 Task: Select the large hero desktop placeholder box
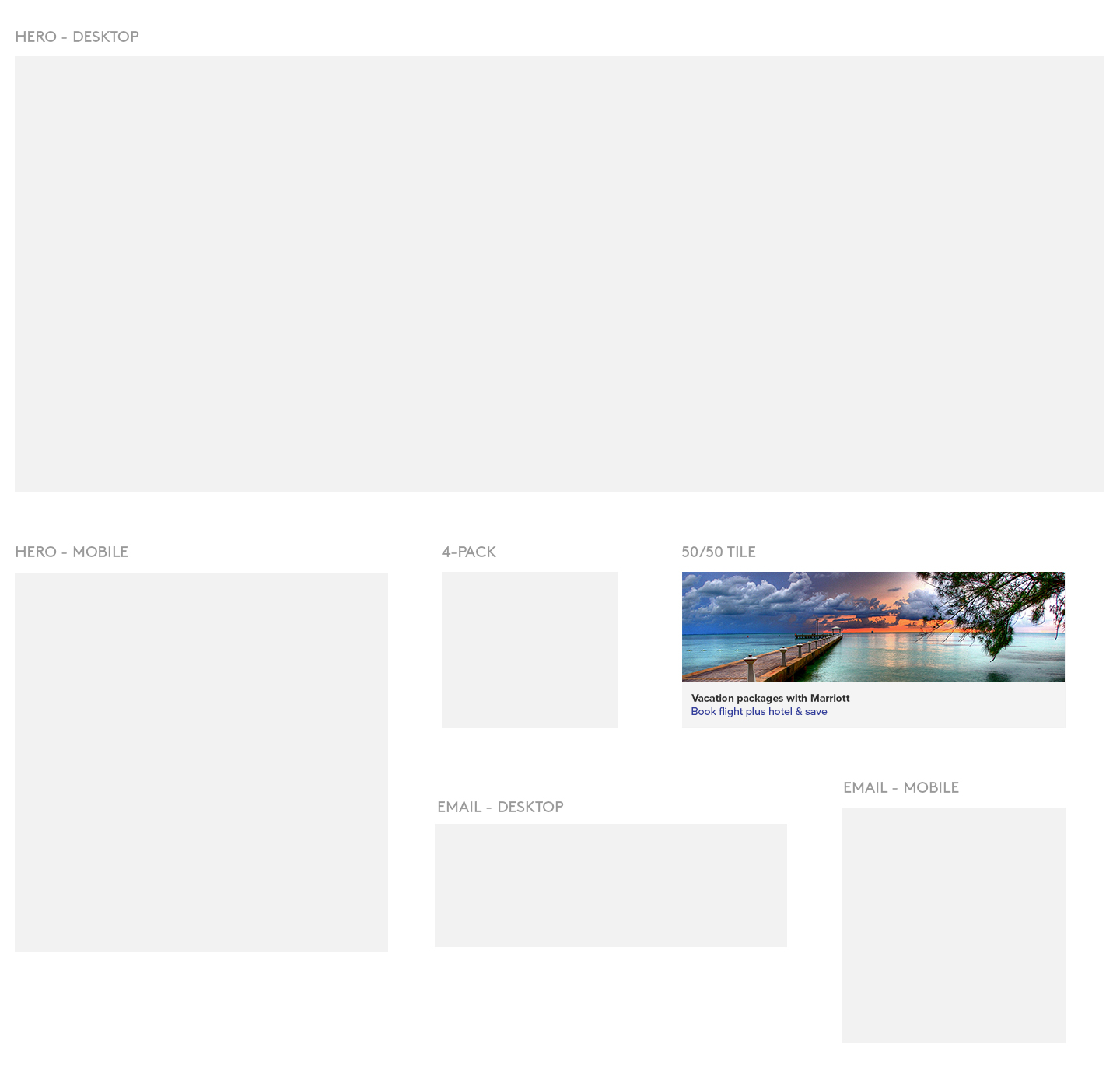coord(558,273)
